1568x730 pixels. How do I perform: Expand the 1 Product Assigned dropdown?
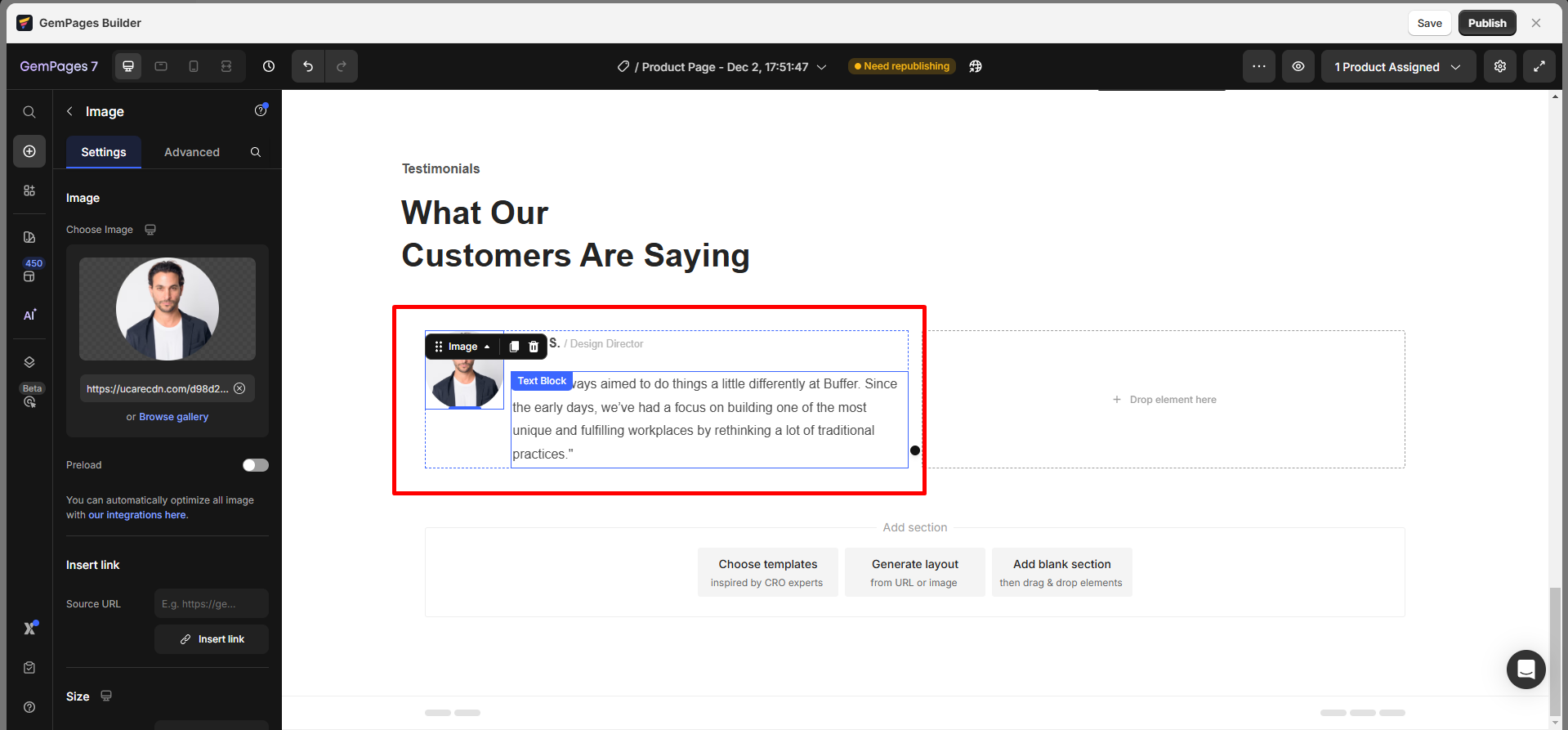[x=1398, y=67]
